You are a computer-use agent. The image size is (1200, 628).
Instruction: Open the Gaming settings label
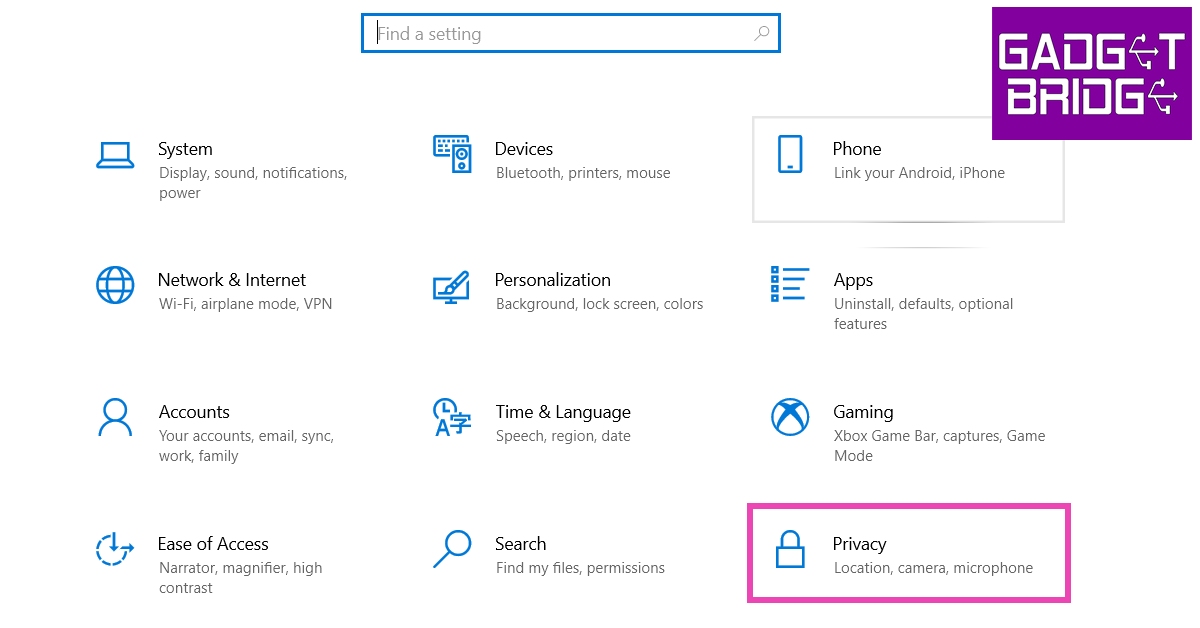pyautogui.click(x=863, y=412)
